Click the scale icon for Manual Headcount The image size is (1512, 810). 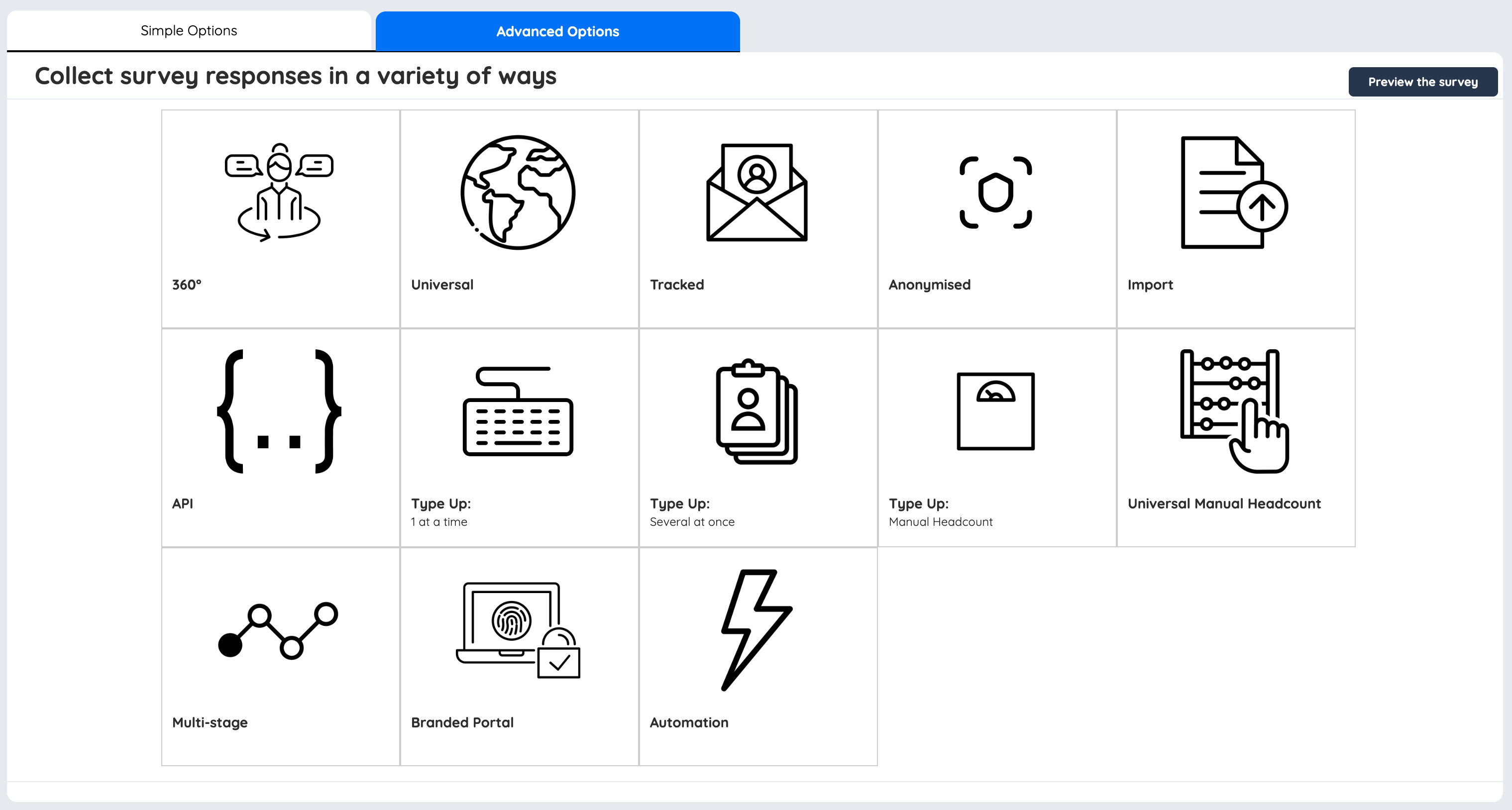coord(995,411)
